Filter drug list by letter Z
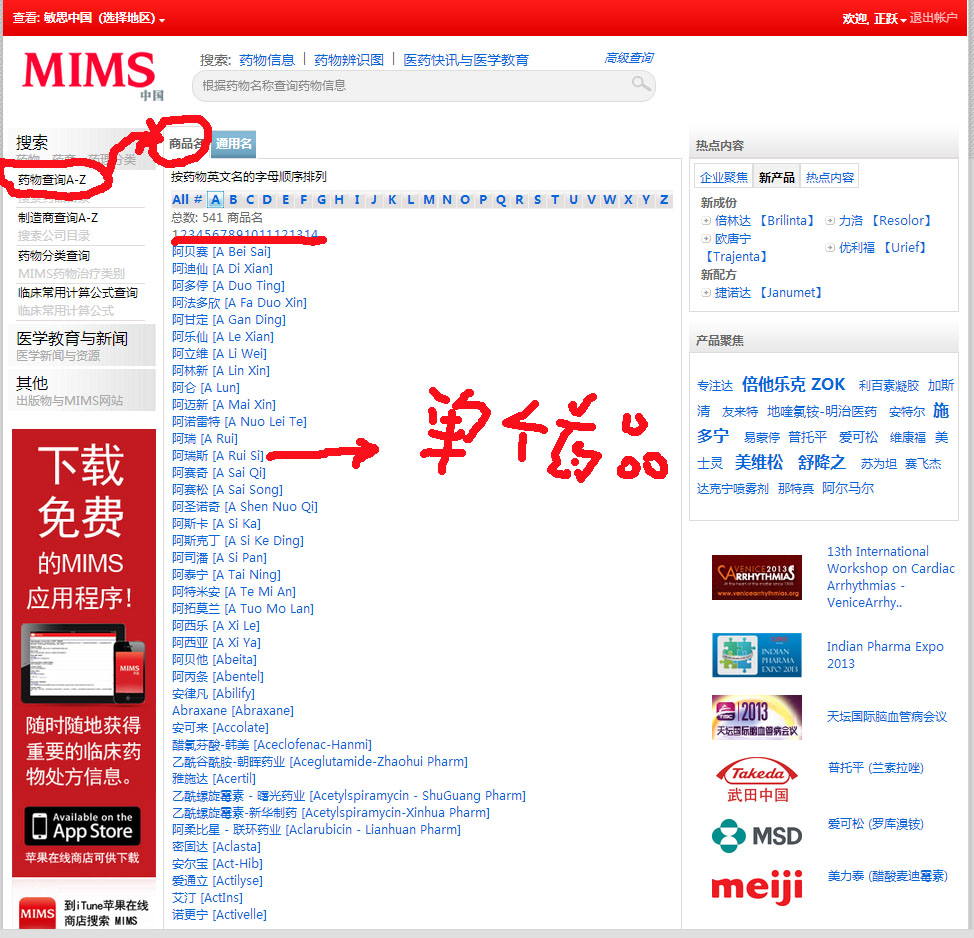This screenshot has height=938, width=974. tap(664, 199)
